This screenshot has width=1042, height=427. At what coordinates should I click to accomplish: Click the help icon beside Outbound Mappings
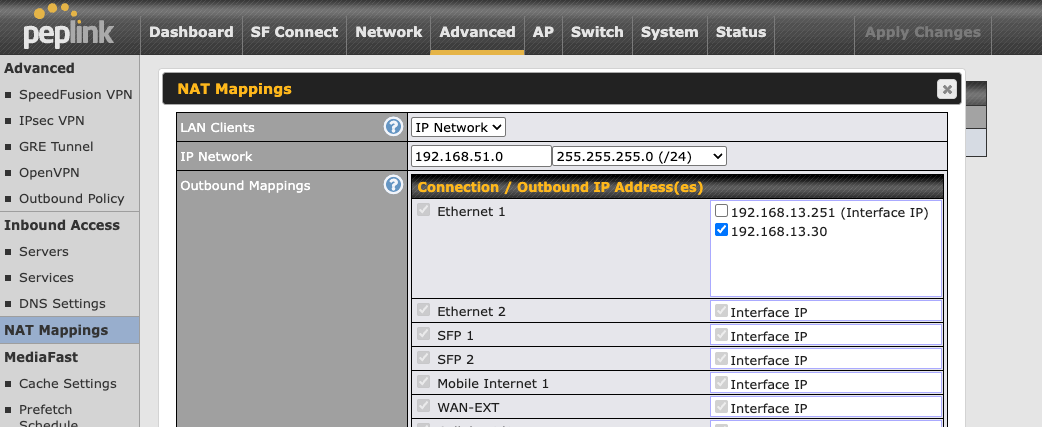pyautogui.click(x=393, y=185)
